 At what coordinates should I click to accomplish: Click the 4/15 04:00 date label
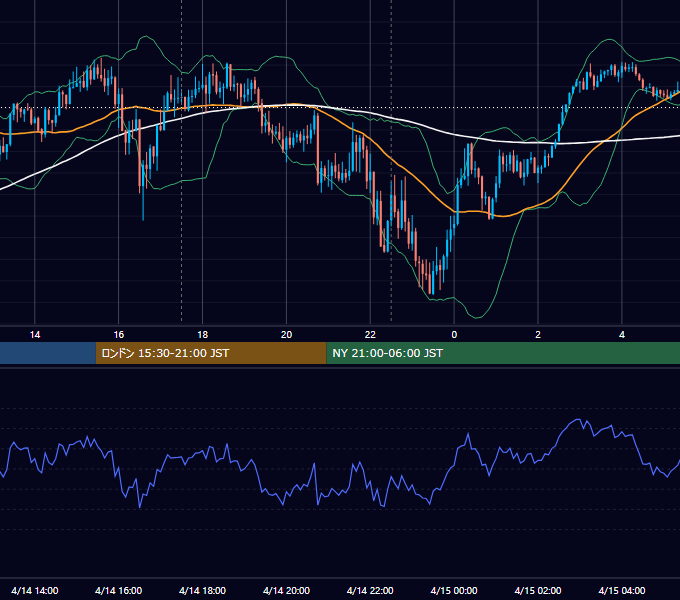[622, 590]
